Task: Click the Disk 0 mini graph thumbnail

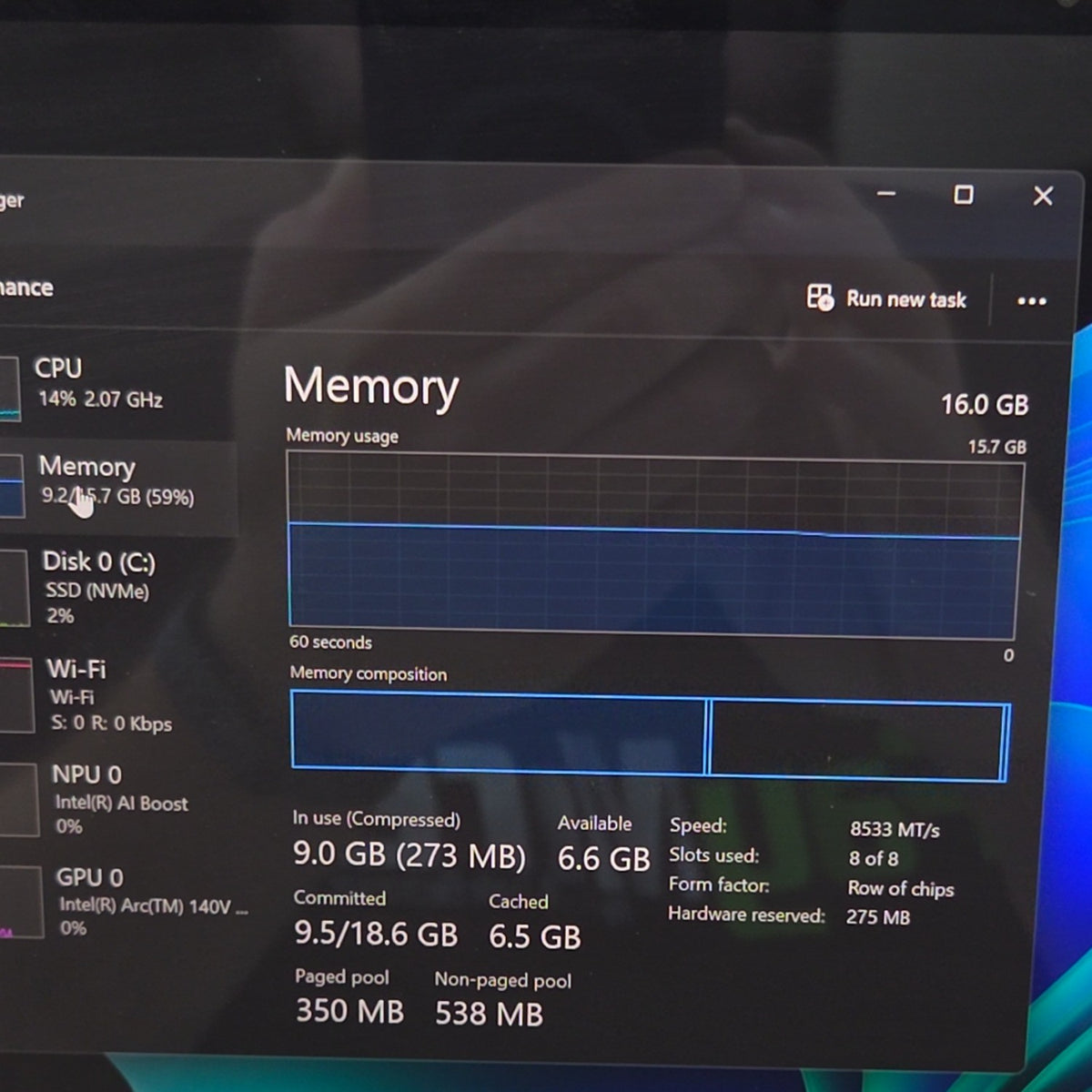Action: pyautogui.click(x=15, y=589)
